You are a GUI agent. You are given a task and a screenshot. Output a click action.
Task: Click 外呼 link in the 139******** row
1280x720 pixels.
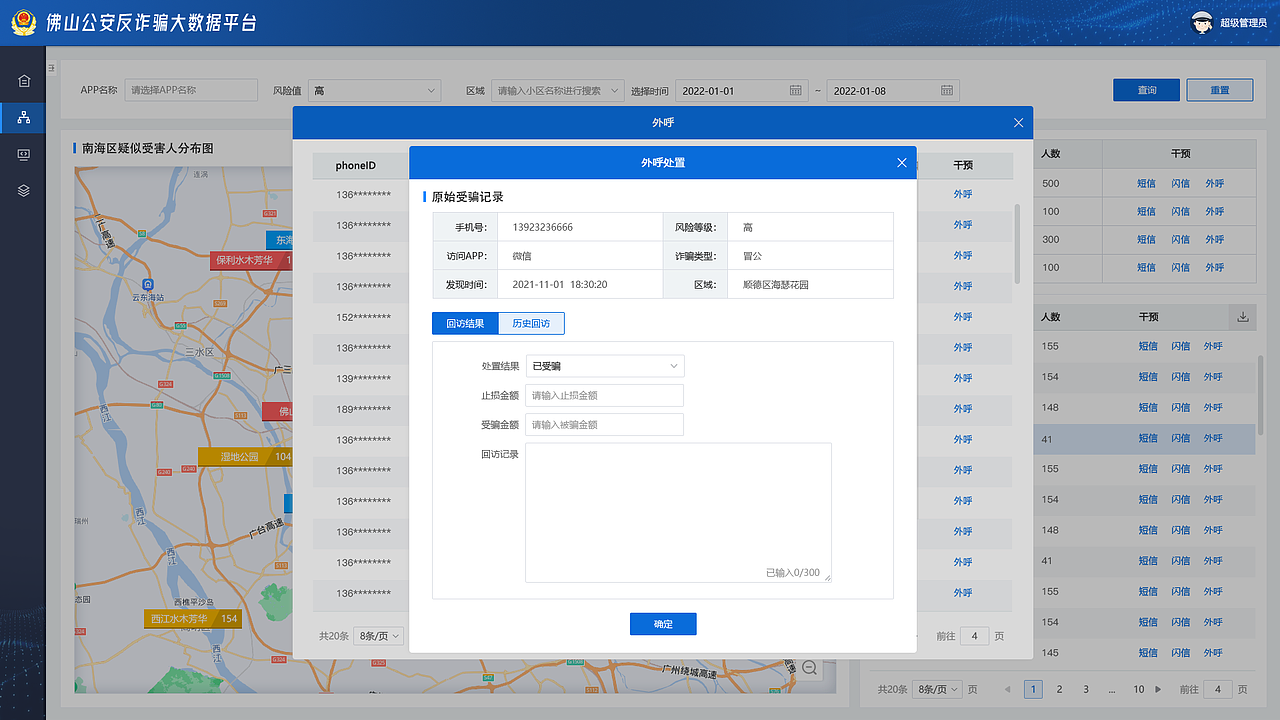[x=963, y=378]
